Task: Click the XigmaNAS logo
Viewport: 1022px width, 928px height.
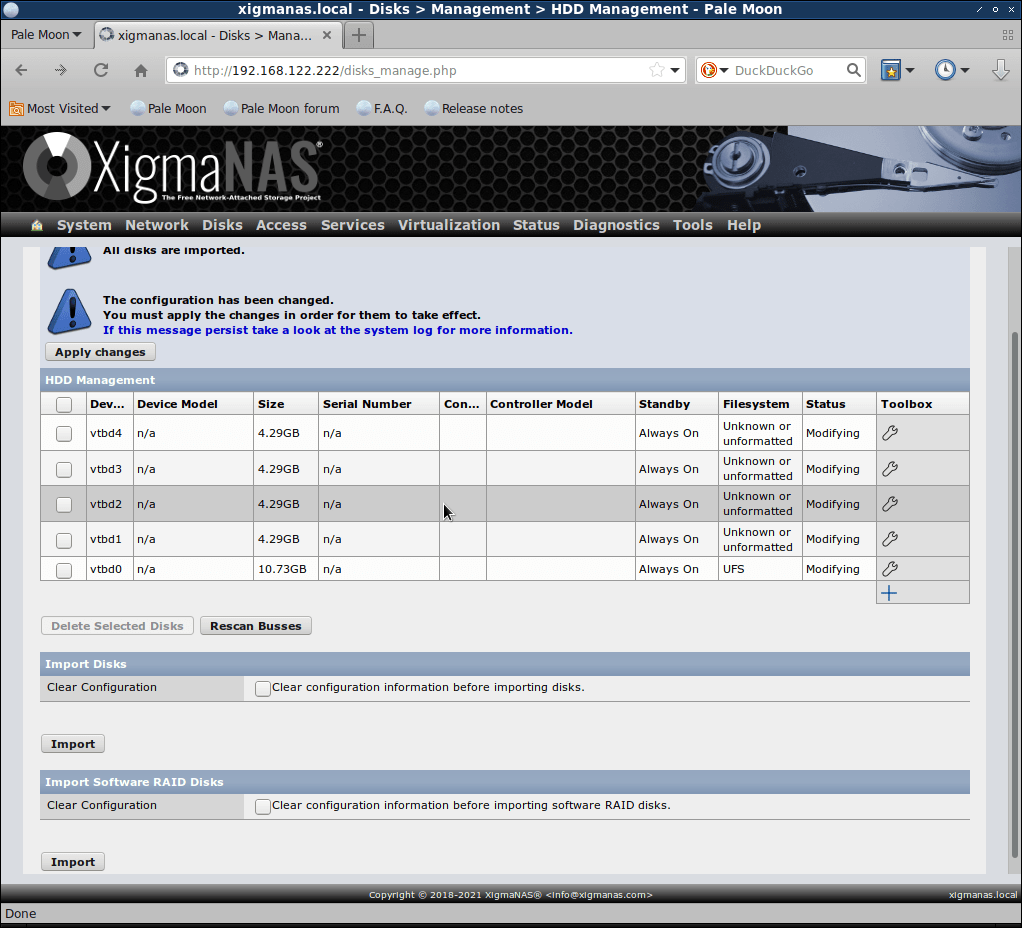Action: click(x=173, y=167)
